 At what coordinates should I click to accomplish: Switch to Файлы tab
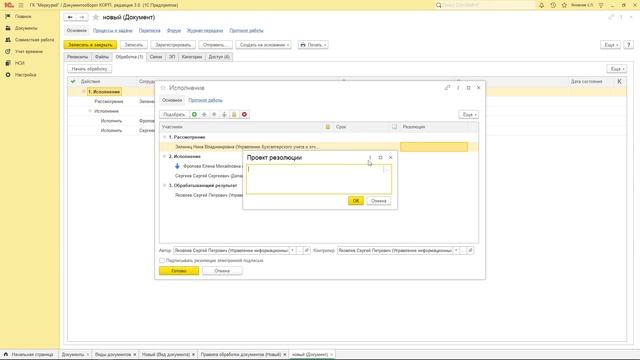coord(102,57)
